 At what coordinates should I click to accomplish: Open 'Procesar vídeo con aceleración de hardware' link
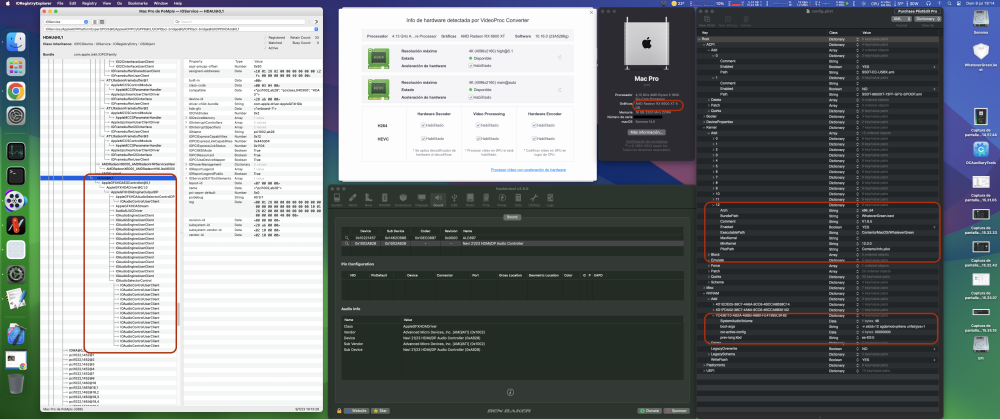pos(529,170)
